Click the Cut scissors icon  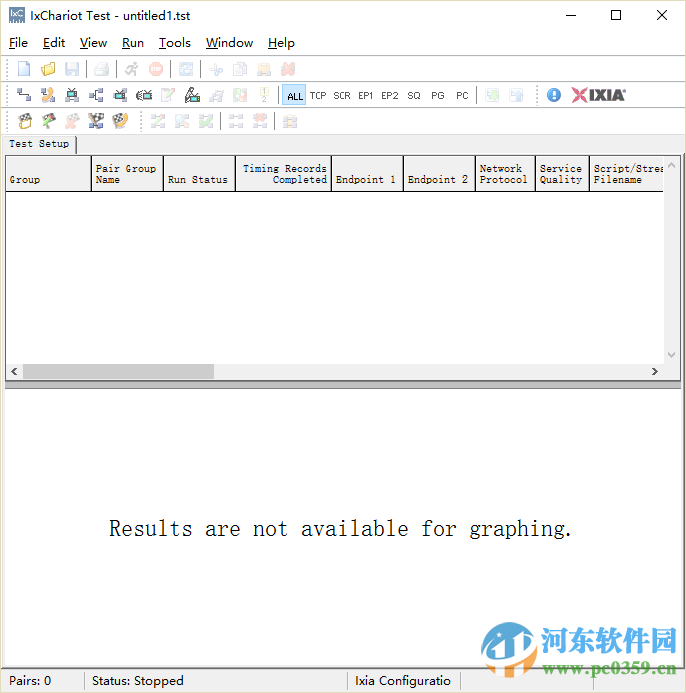216,69
